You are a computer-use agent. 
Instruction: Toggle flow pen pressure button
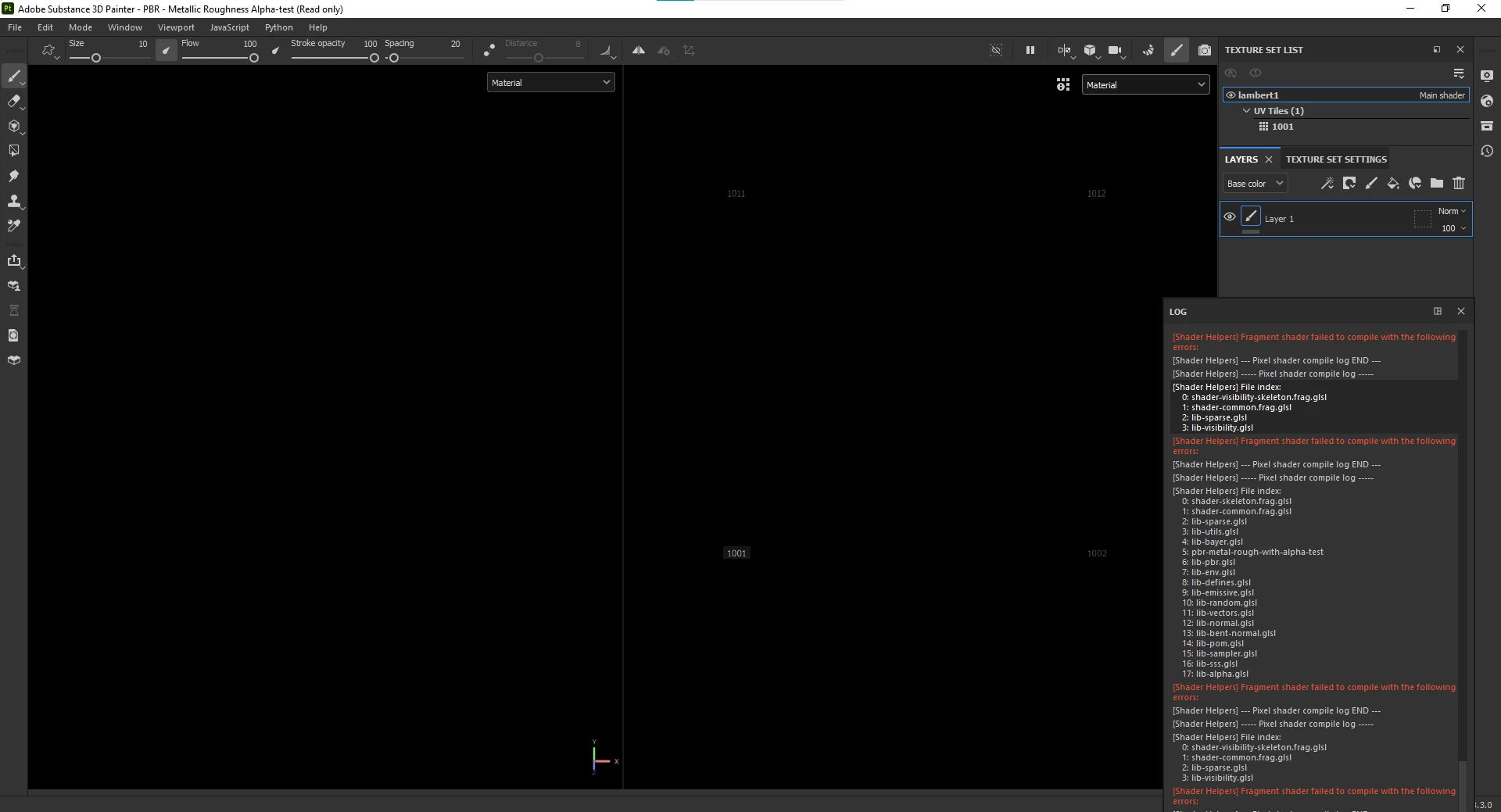[275, 50]
